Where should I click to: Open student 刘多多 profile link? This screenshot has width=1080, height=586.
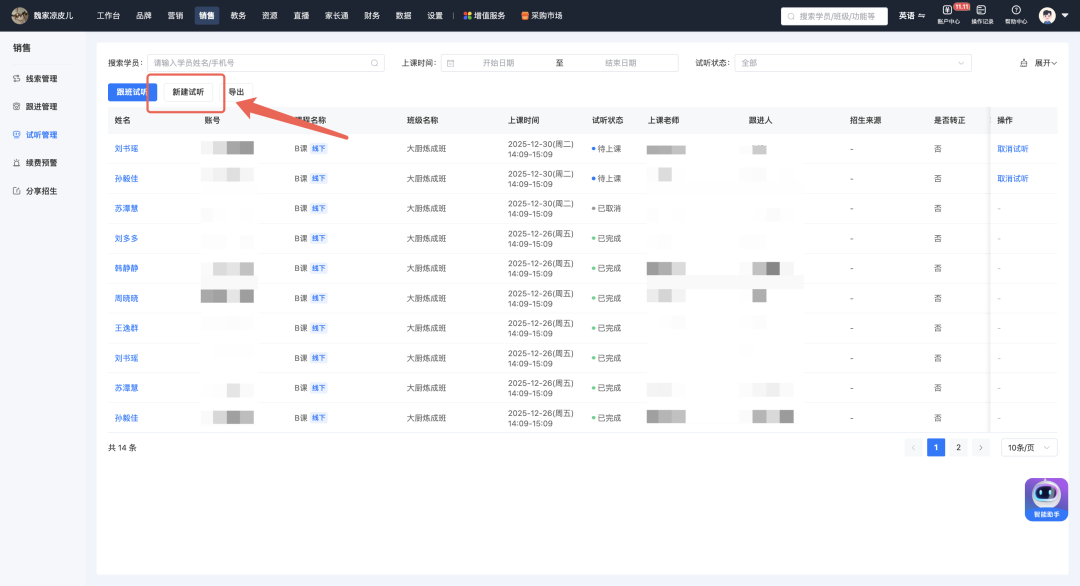(126, 238)
